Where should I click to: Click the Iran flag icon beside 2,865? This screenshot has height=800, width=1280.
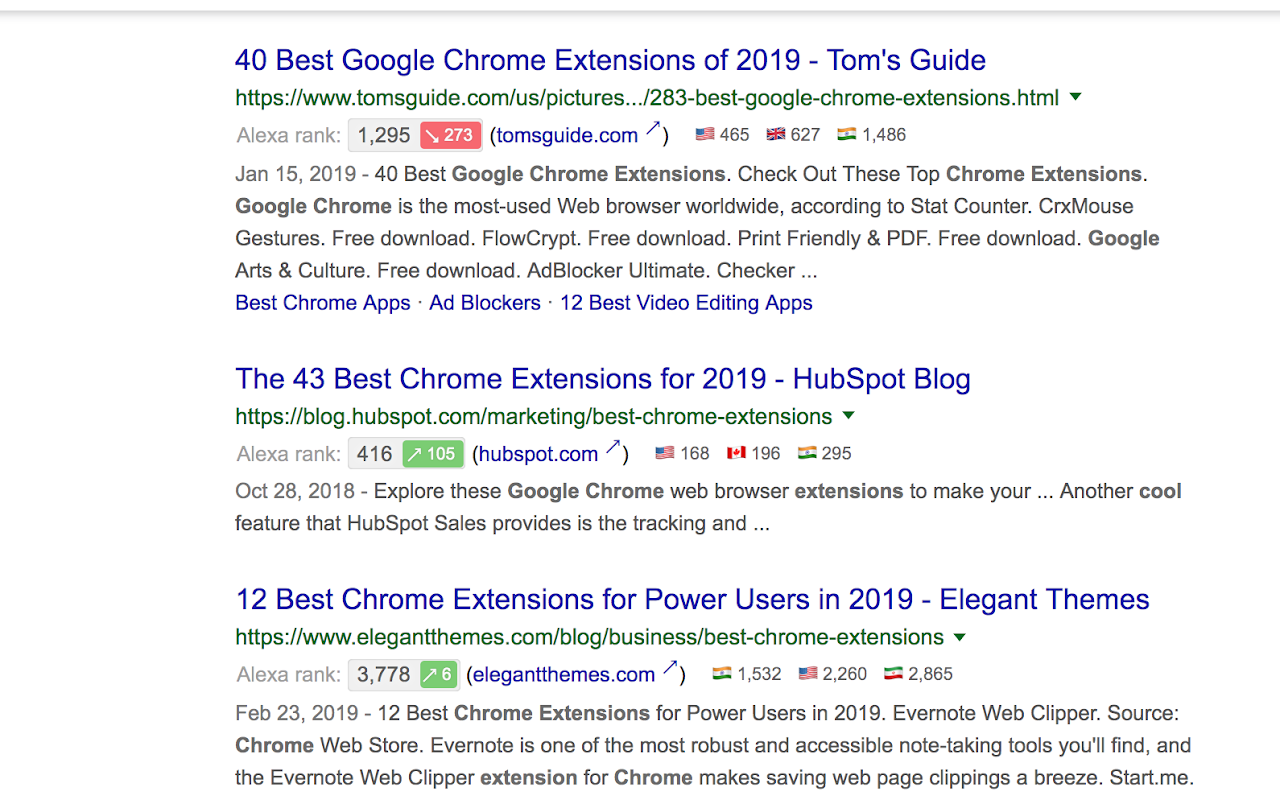coord(894,674)
